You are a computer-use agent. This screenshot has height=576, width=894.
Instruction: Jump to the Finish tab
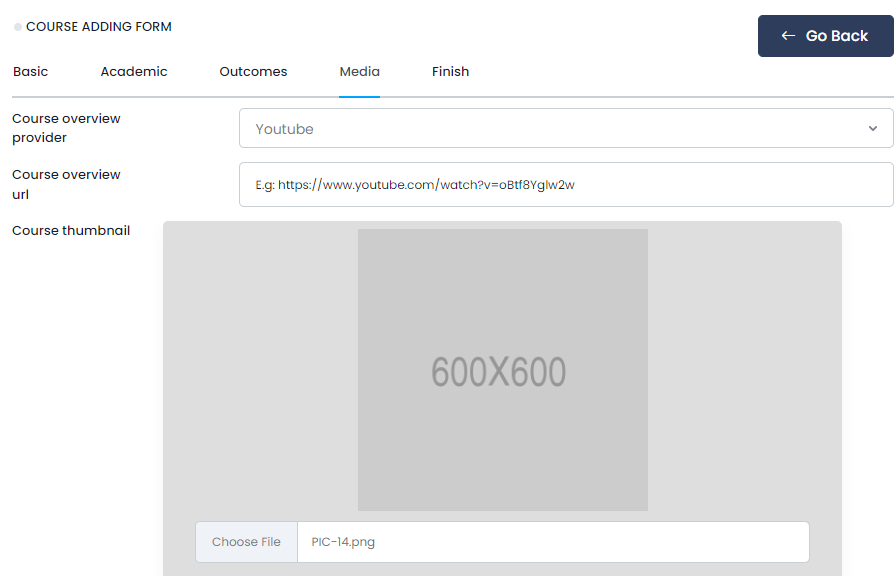pos(450,72)
